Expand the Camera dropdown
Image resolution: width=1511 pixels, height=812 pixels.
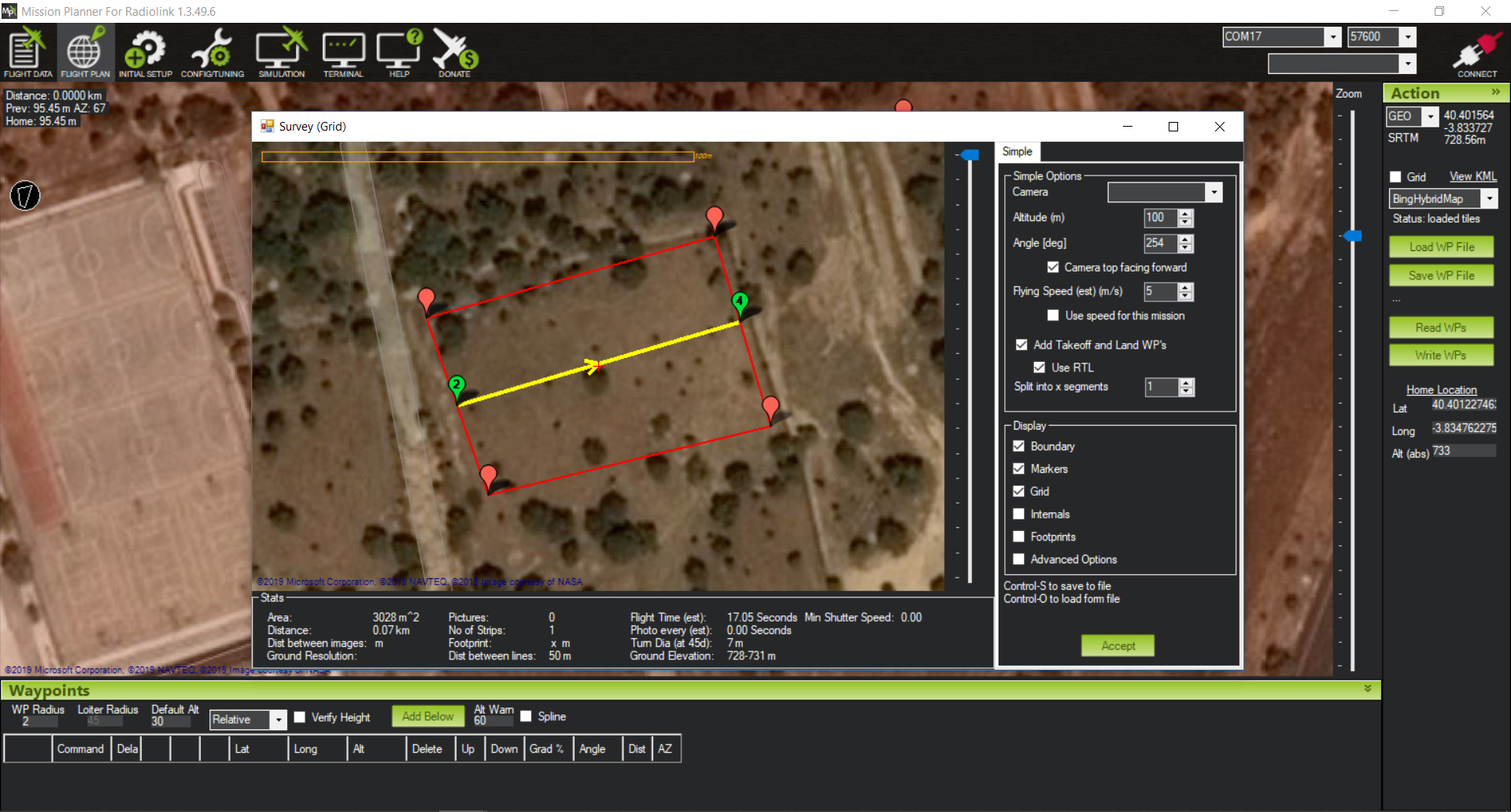[1214, 193]
